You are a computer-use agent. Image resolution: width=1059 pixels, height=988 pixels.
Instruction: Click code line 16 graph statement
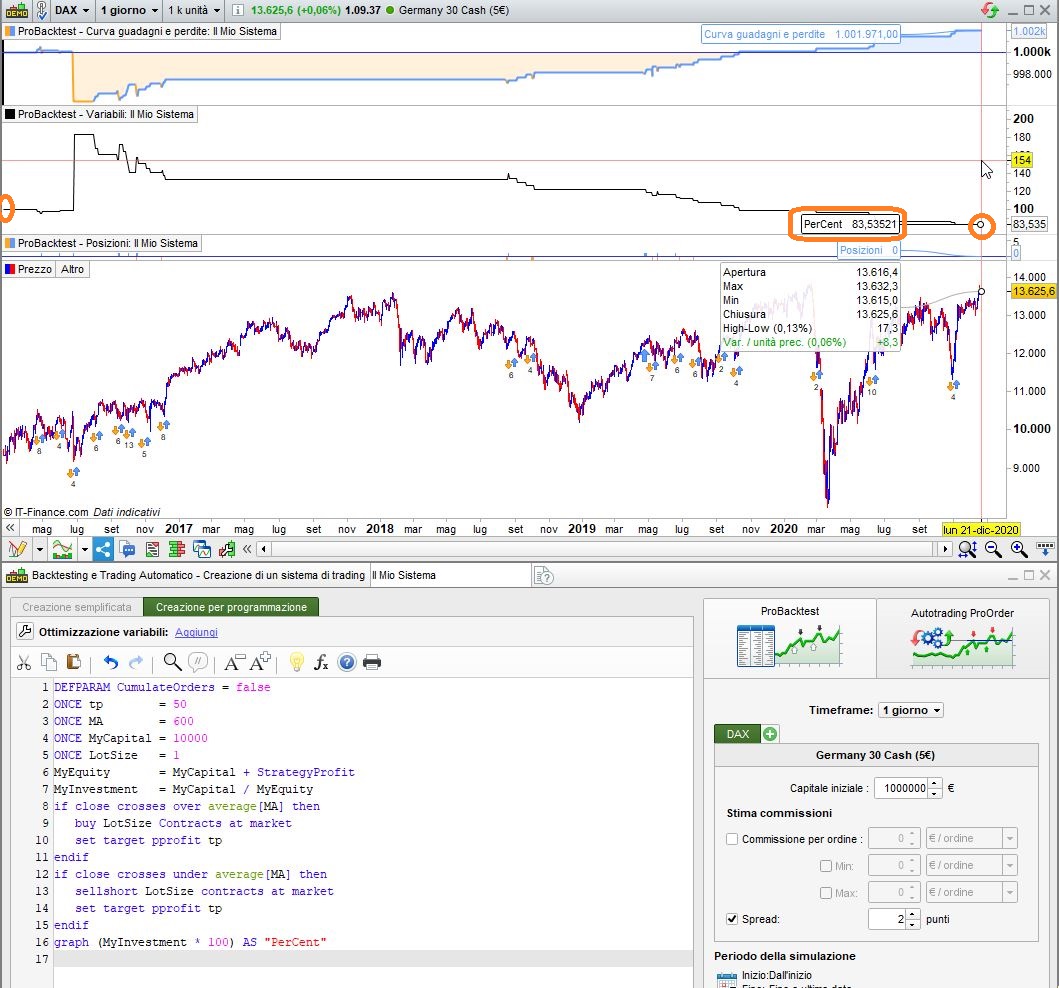pyautogui.click(x=190, y=942)
